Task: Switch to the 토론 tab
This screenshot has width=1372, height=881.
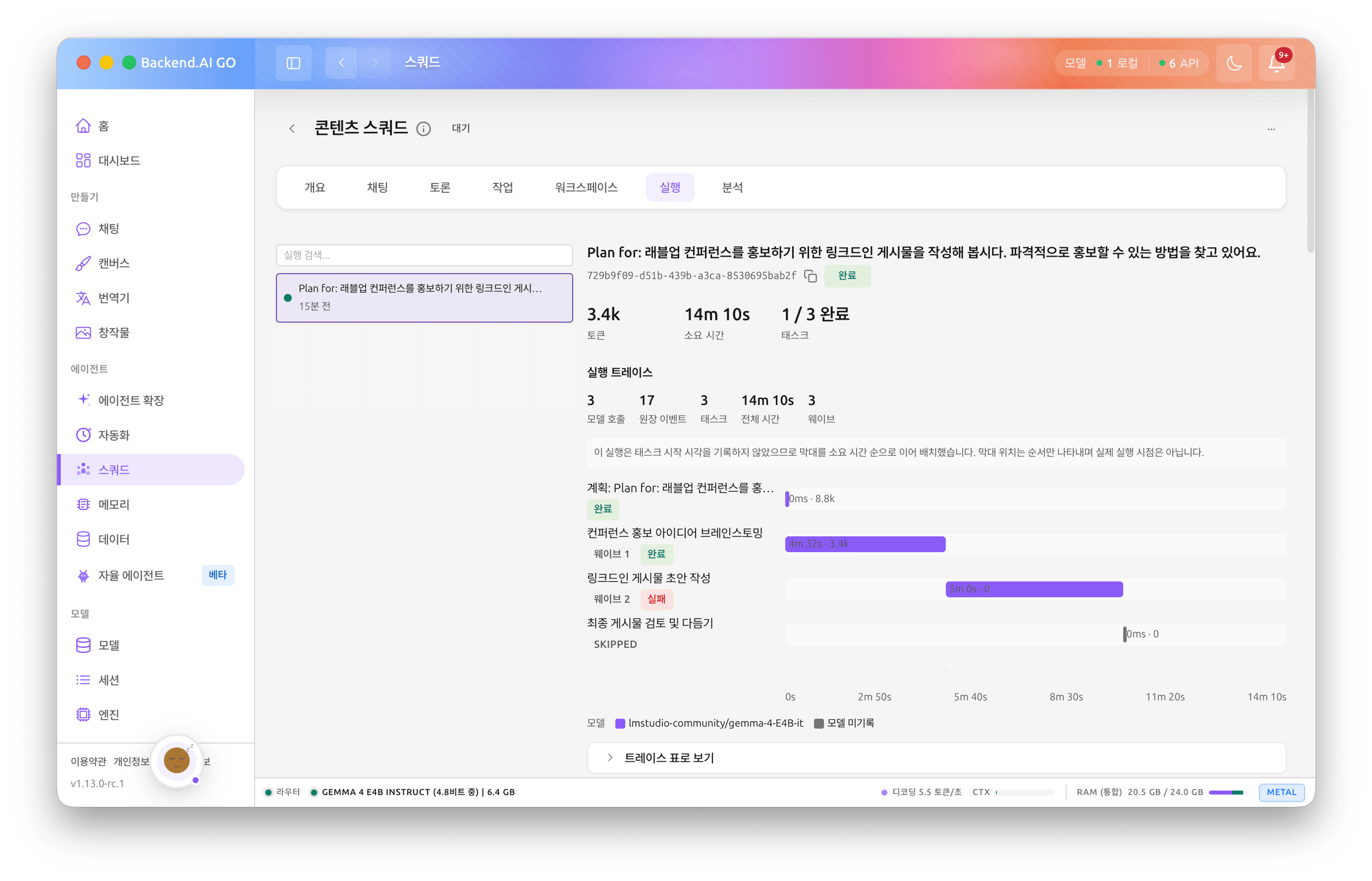Action: coord(440,188)
